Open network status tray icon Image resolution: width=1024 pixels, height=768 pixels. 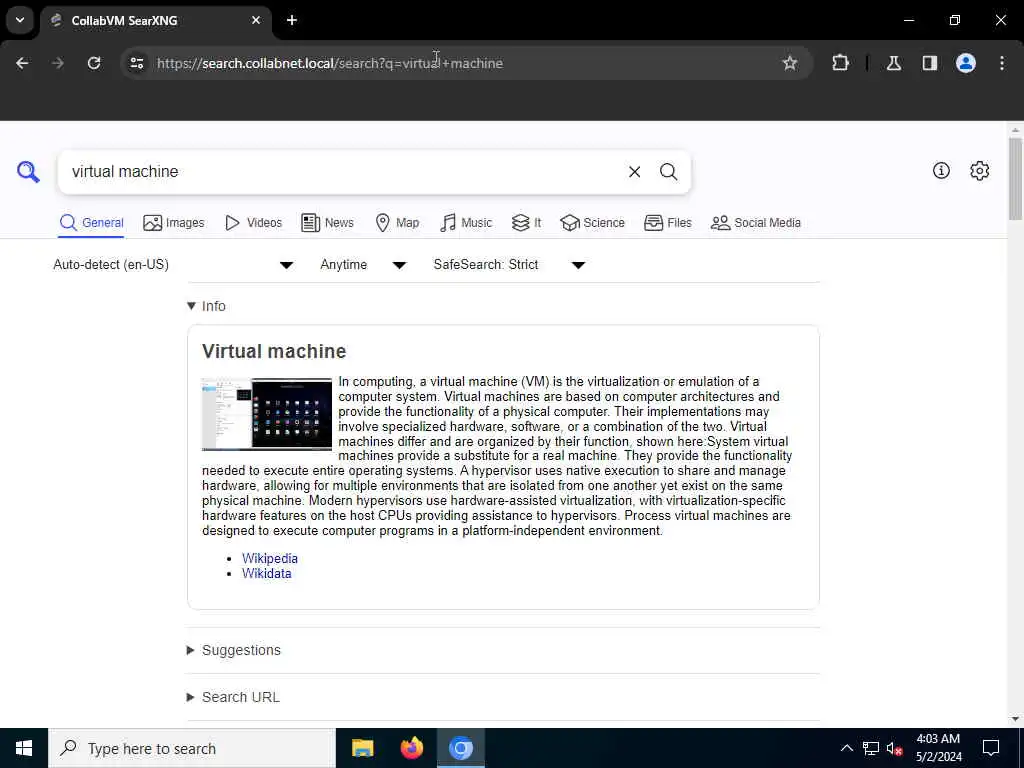[871, 748]
